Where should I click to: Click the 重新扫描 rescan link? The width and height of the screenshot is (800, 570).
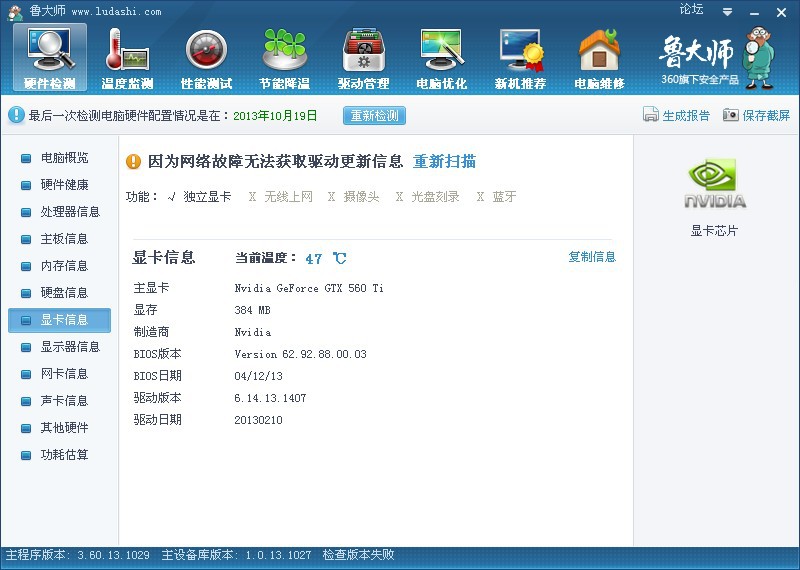444,162
